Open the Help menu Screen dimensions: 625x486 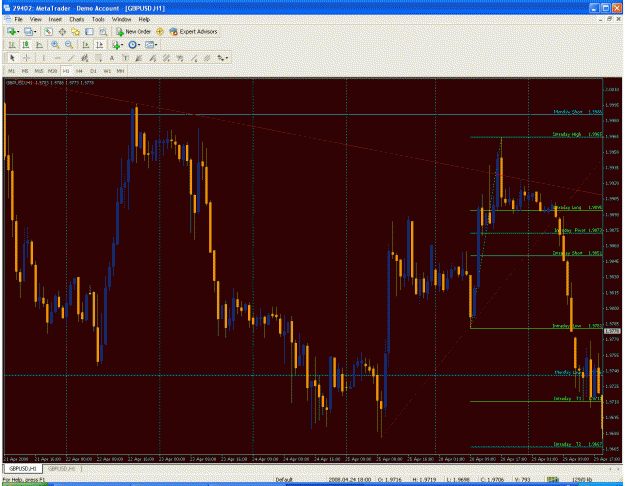tap(144, 19)
